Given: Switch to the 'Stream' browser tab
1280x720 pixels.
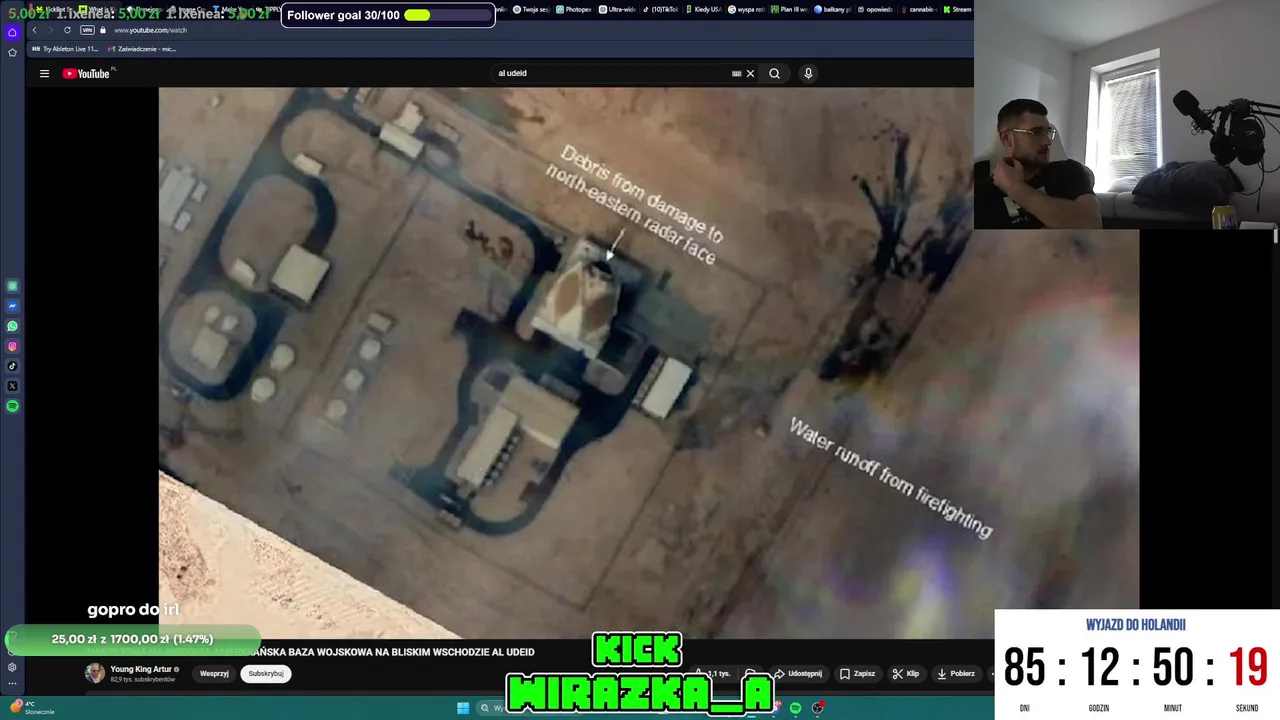Looking at the screenshot, I should pyautogui.click(x=958, y=9).
